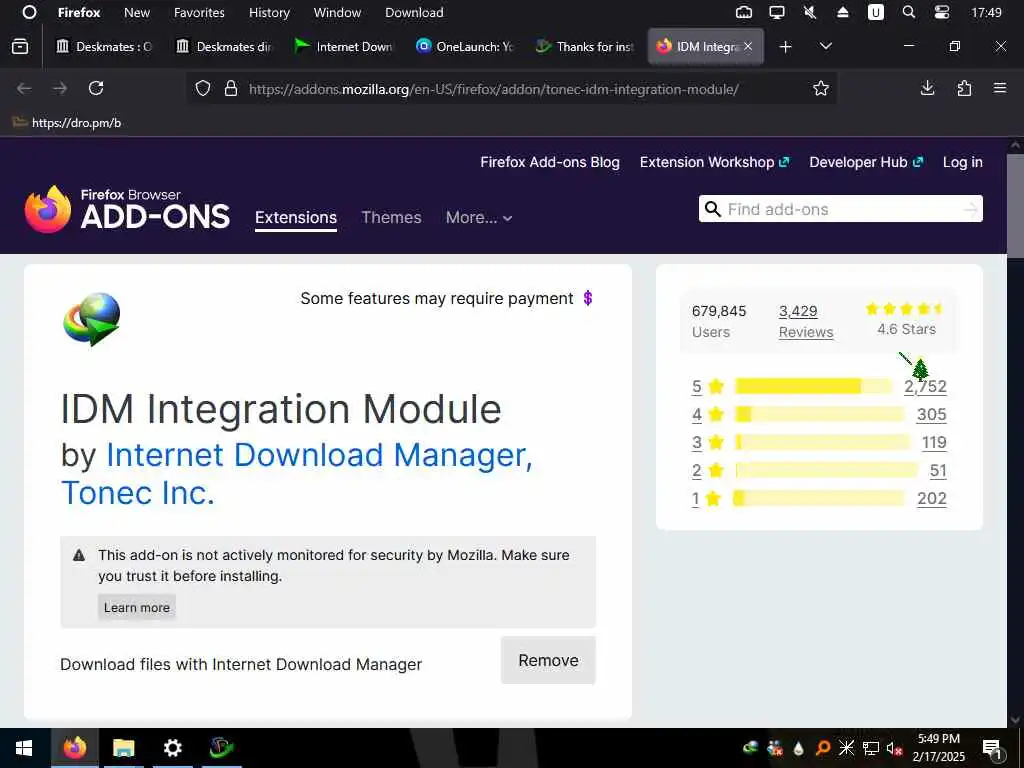
Task: Open the 3,429 Reviews link
Action: (x=806, y=321)
